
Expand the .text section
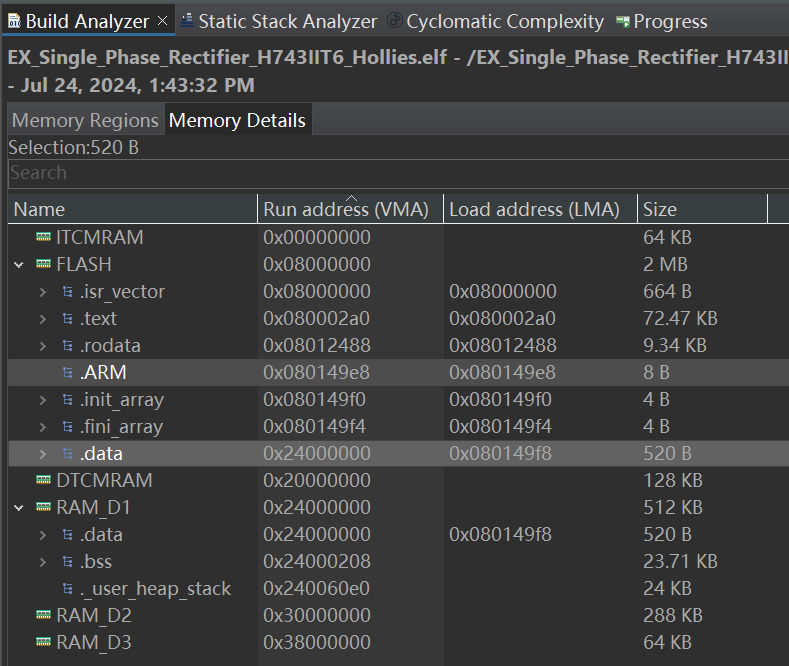(x=43, y=319)
